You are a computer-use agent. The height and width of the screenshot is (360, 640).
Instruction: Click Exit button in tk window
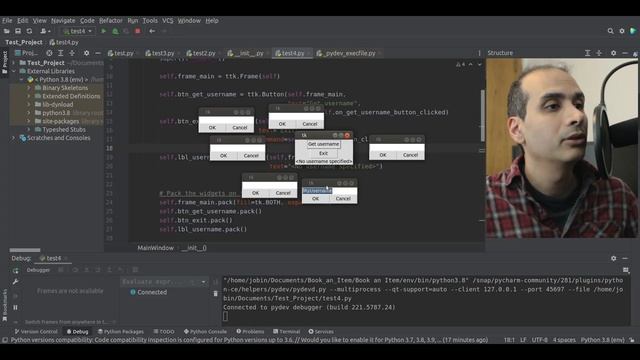click(323, 153)
